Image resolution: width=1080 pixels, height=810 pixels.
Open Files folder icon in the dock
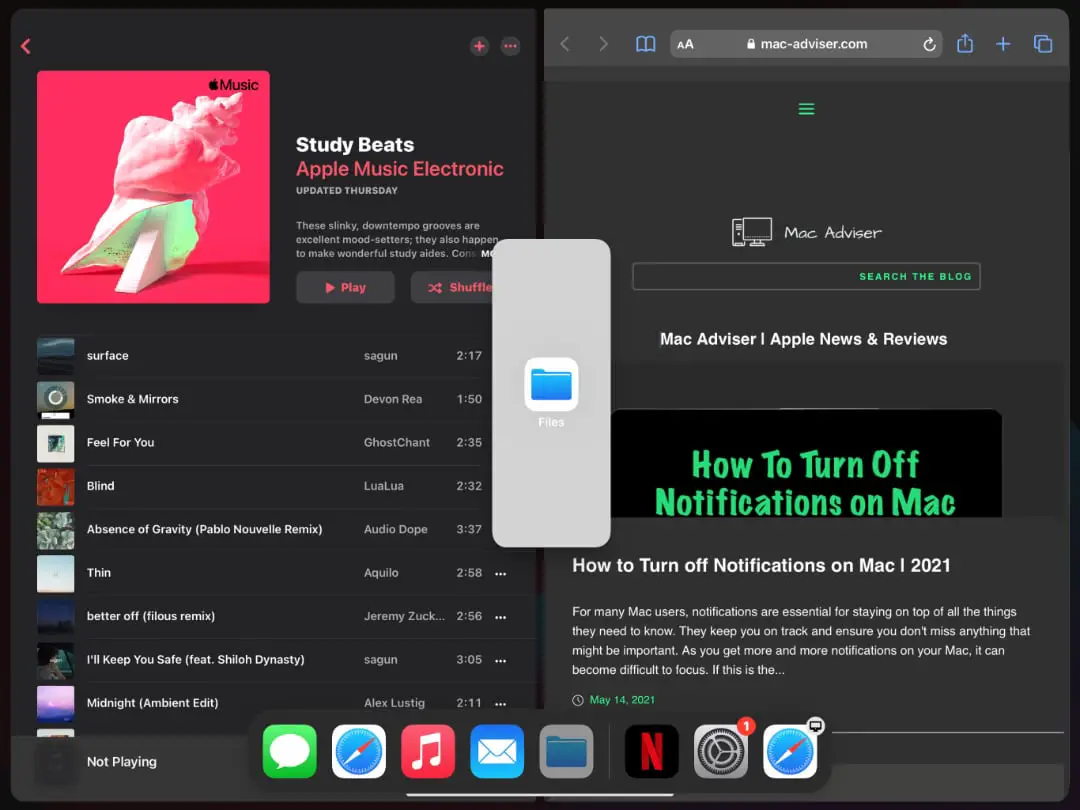tap(566, 751)
